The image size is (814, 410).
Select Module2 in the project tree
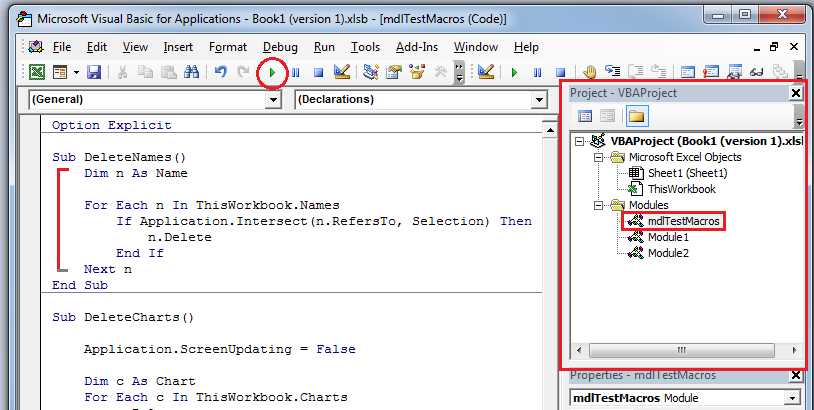[668, 253]
